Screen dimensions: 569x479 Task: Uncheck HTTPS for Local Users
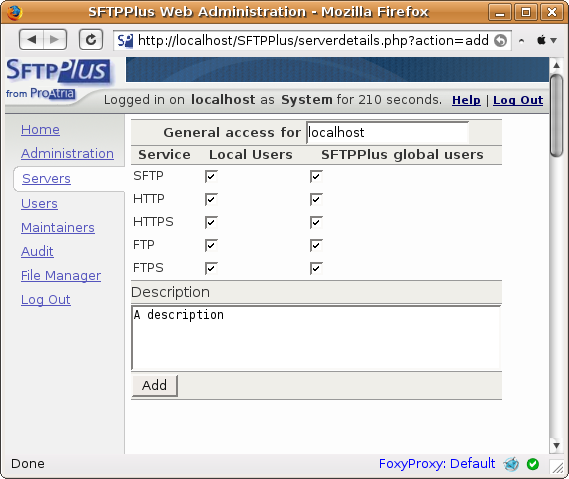211,222
